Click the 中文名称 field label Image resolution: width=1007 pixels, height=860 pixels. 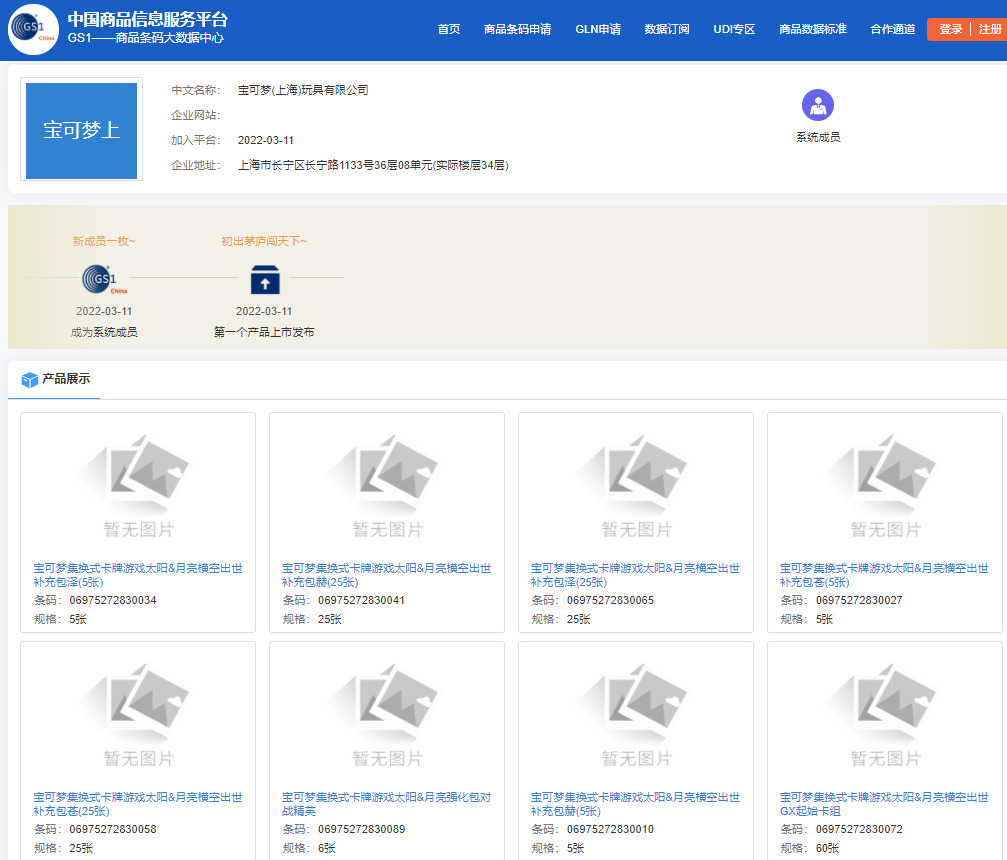[196, 91]
